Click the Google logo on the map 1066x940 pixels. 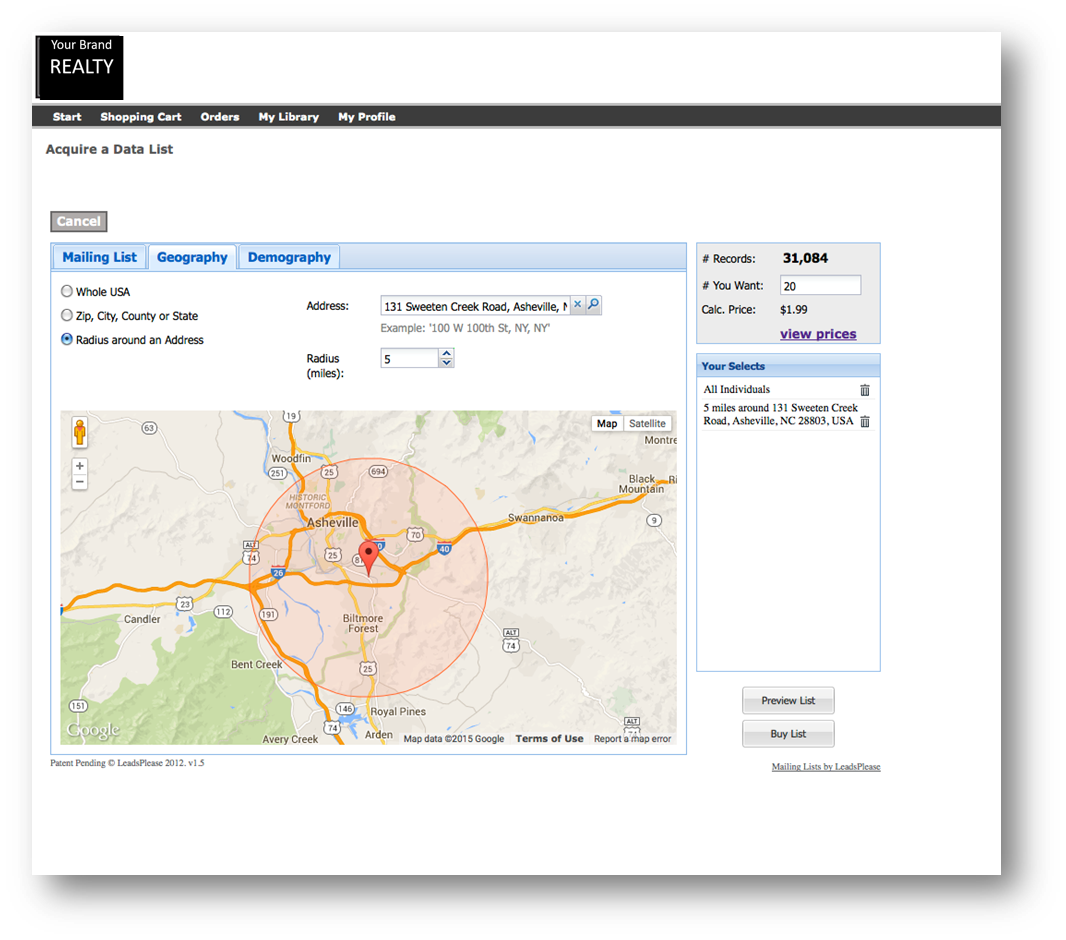pyautogui.click(x=93, y=731)
